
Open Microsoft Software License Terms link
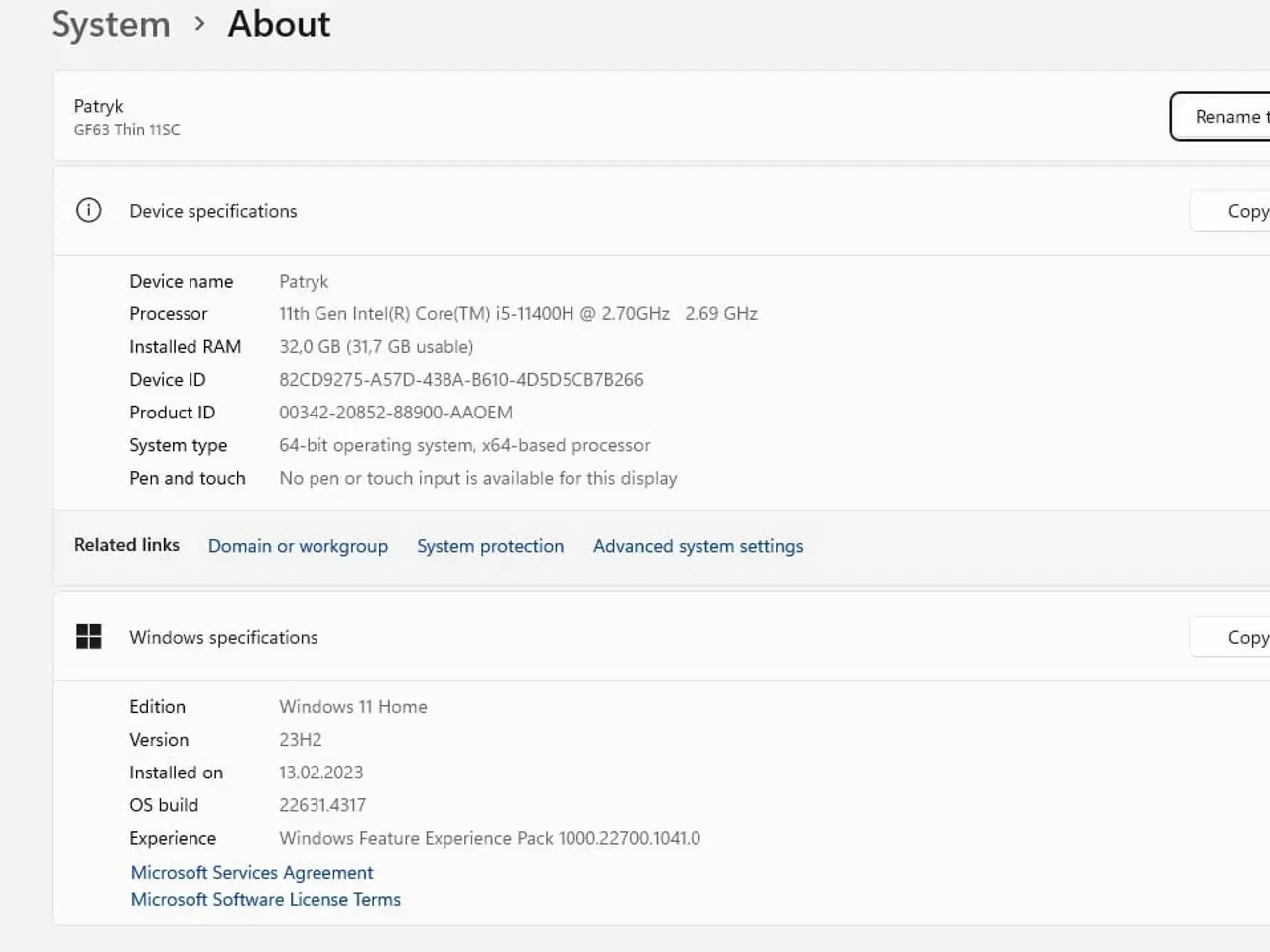coord(266,899)
